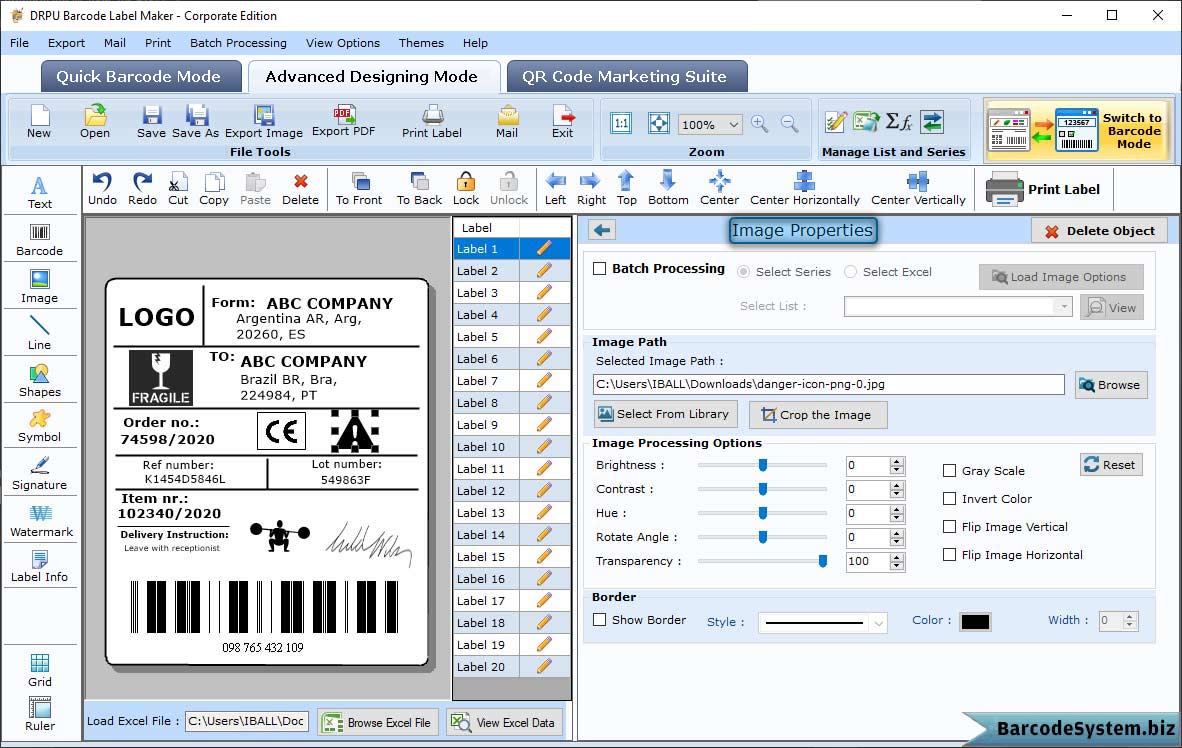Toggle the Ruler display

tap(40, 714)
